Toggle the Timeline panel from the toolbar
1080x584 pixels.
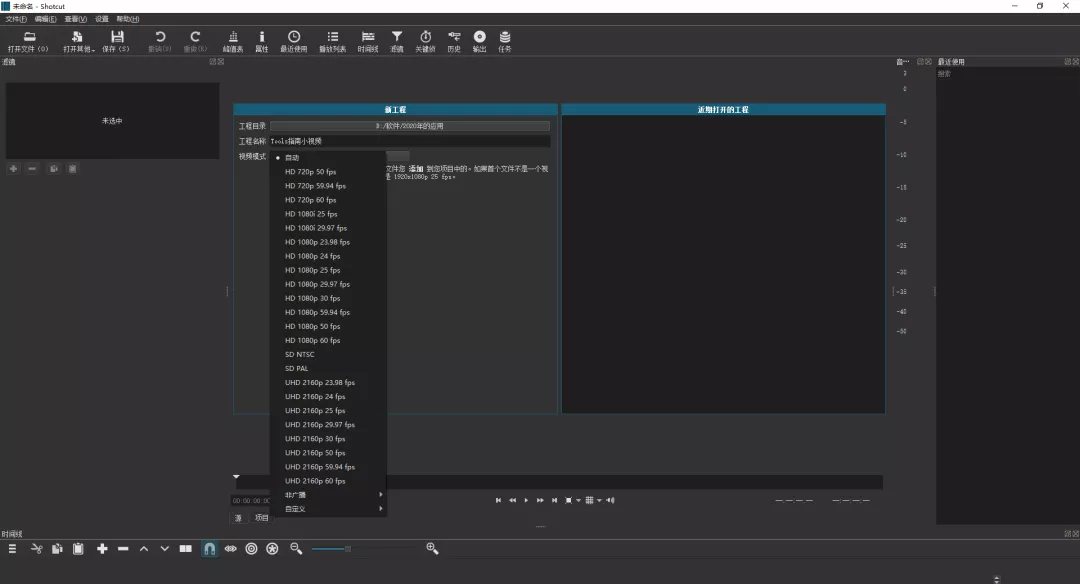click(368, 41)
